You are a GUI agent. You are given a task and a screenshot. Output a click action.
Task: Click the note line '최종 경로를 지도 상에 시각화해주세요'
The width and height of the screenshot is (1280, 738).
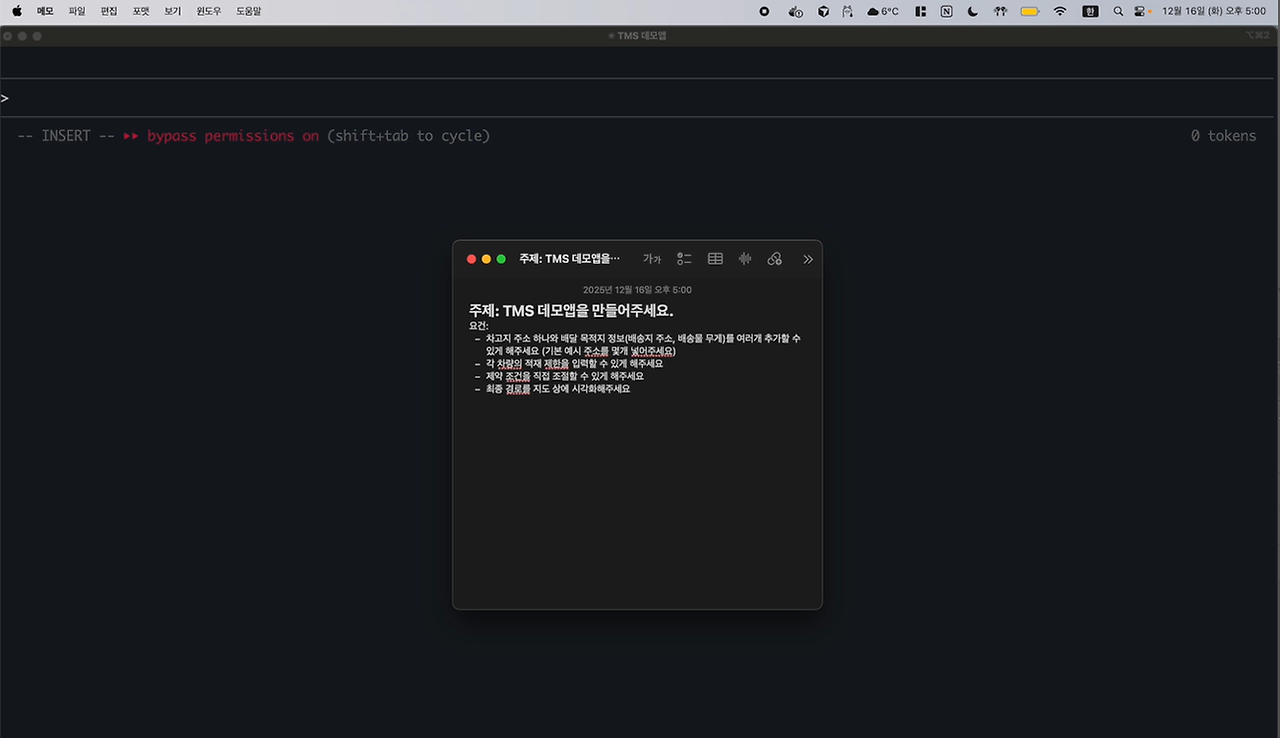point(558,389)
